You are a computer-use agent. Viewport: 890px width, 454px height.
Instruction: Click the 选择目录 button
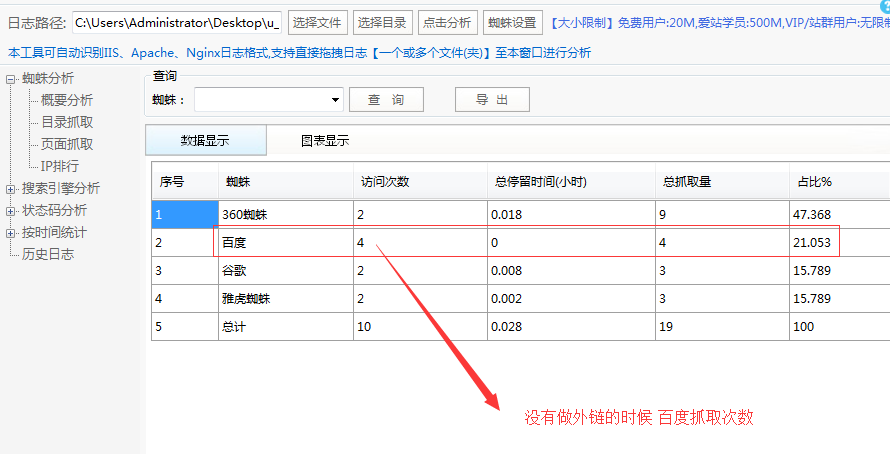382,22
